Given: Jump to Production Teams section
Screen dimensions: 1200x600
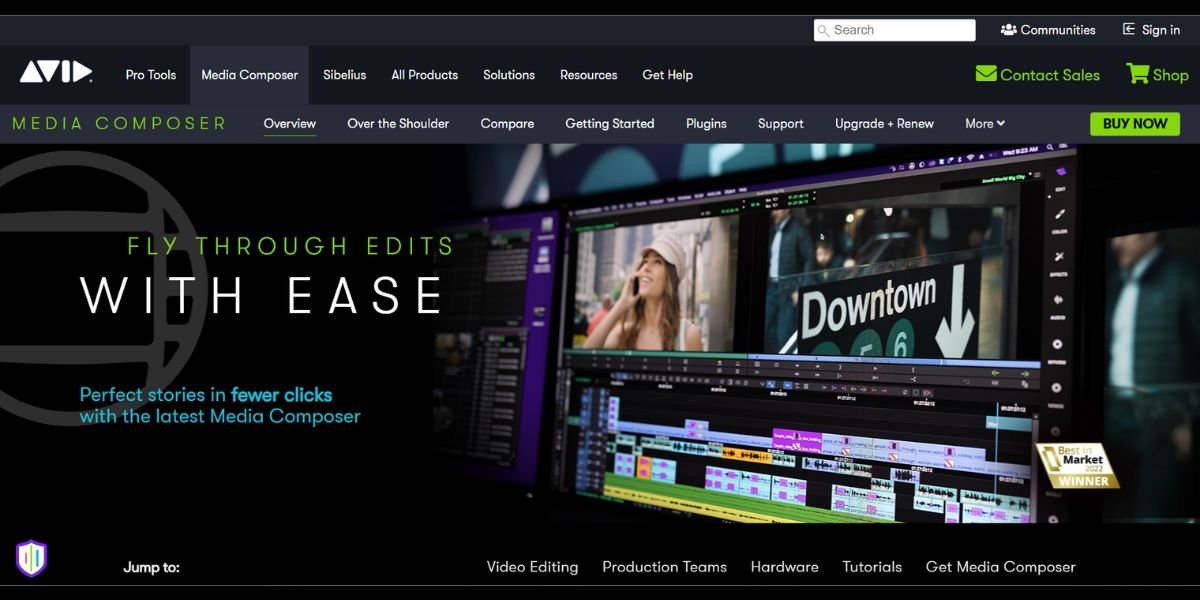Looking at the screenshot, I should 664,567.
